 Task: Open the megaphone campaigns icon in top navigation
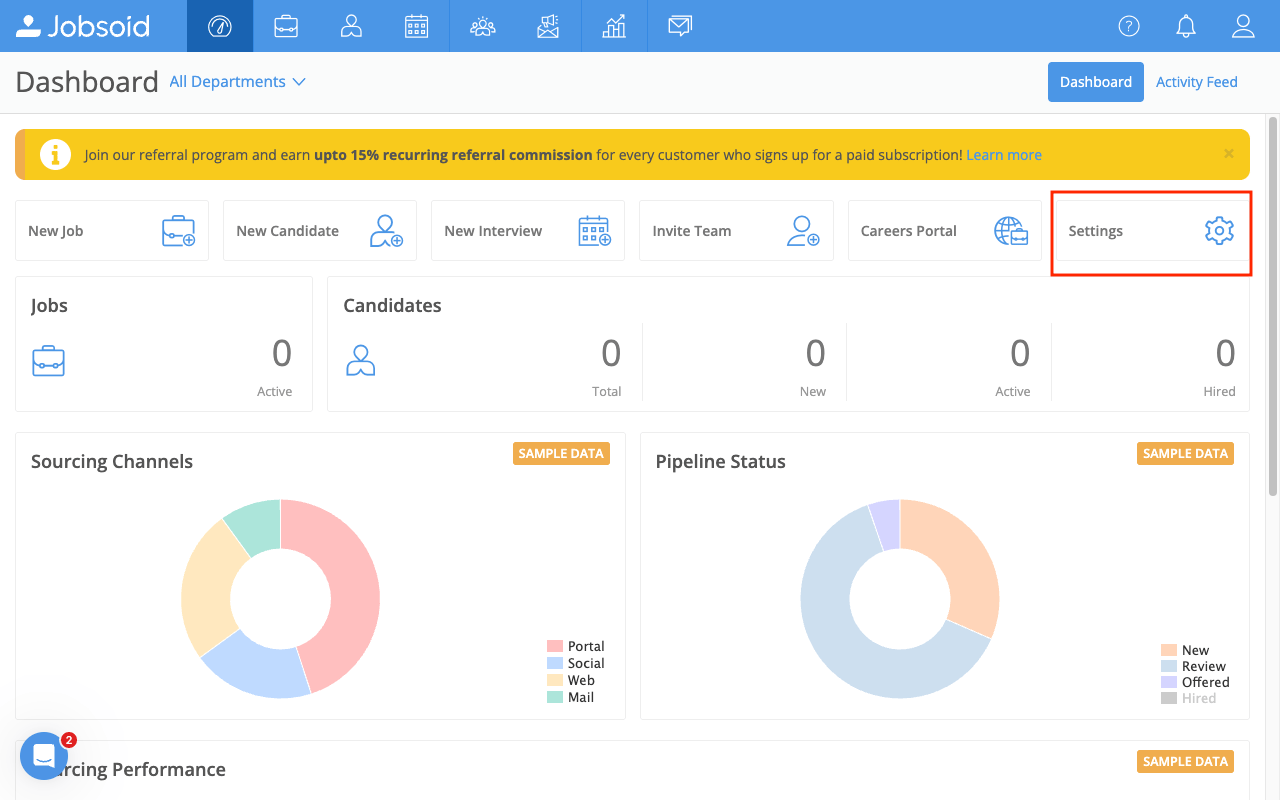tap(548, 26)
